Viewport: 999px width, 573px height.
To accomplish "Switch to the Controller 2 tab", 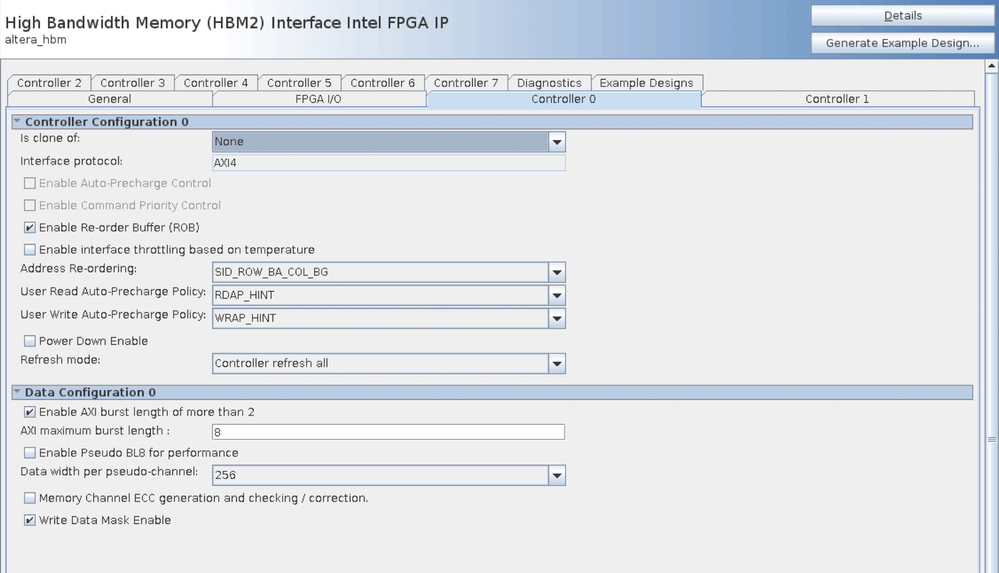I will point(49,83).
